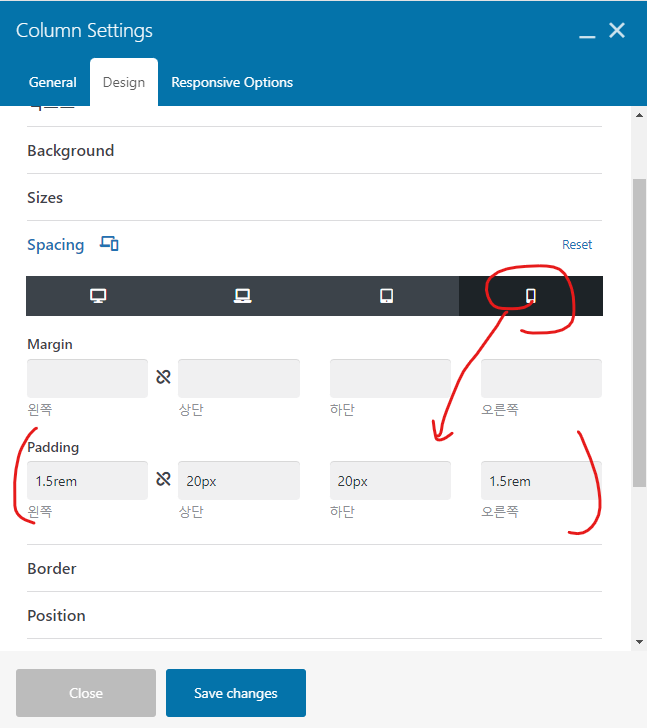Select the tablet device icon
The height and width of the screenshot is (728, 647).
[x=387, y=296]
